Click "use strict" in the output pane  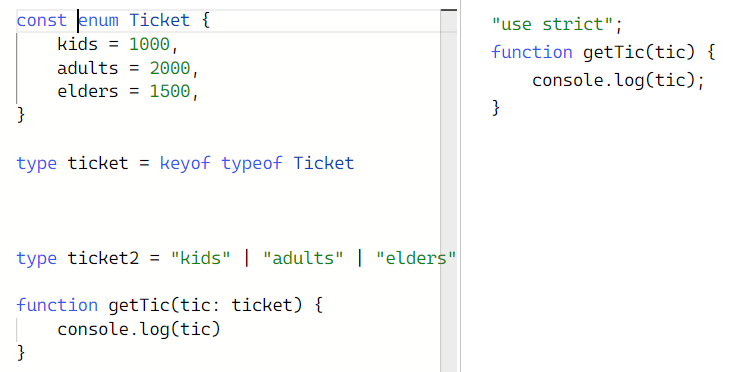tap(552, 24)
